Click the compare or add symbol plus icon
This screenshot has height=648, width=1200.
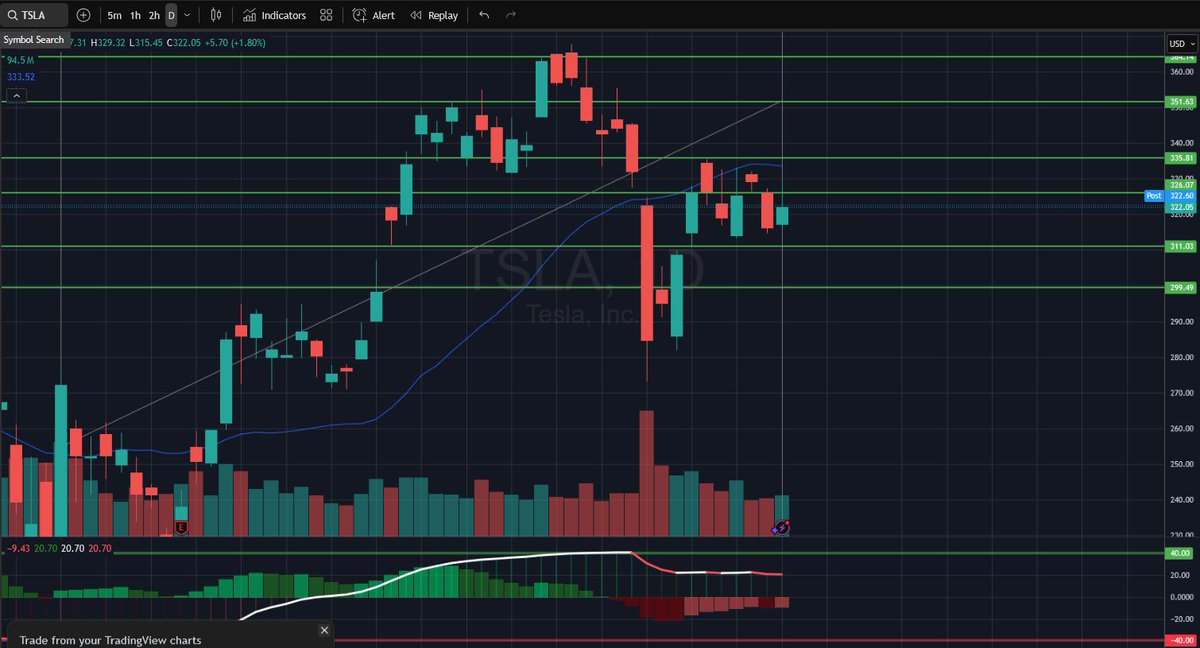[83, 15]
